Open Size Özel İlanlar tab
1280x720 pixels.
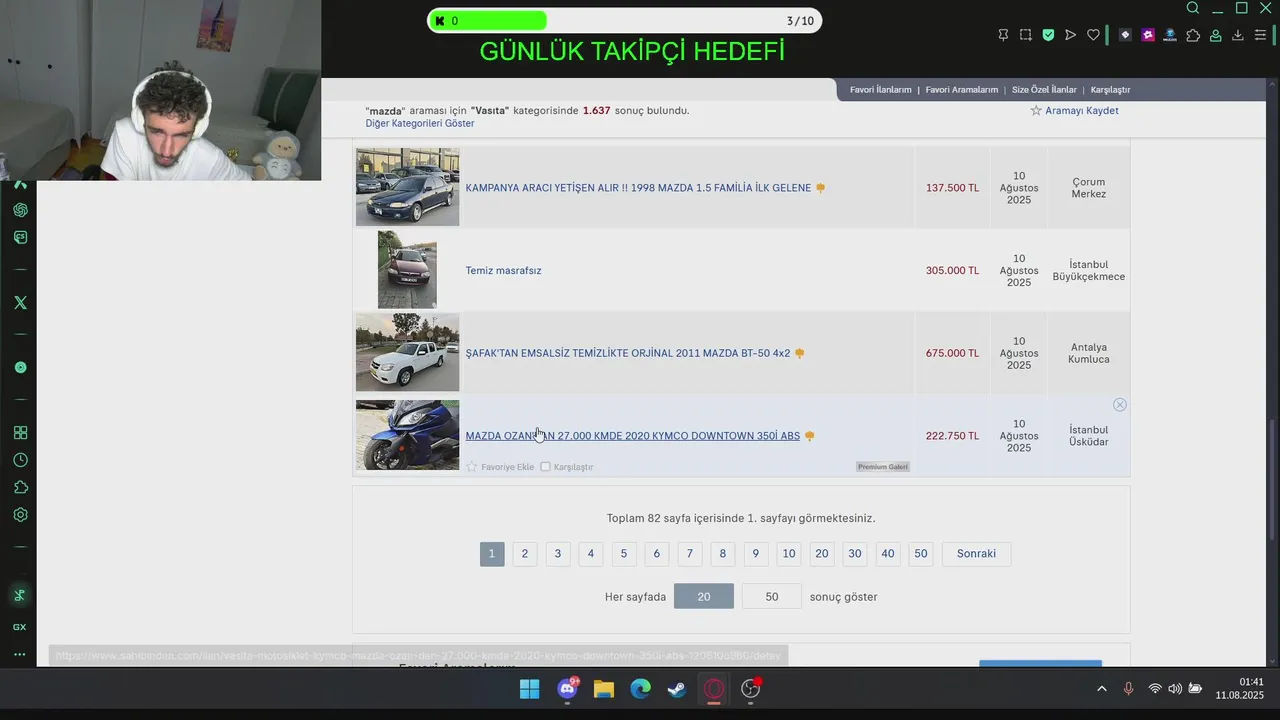pyautogui.click(x=1044, y=90)
